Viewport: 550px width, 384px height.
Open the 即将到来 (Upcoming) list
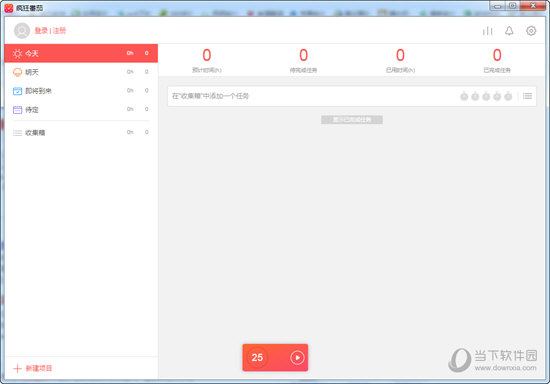tap(81, 91)
